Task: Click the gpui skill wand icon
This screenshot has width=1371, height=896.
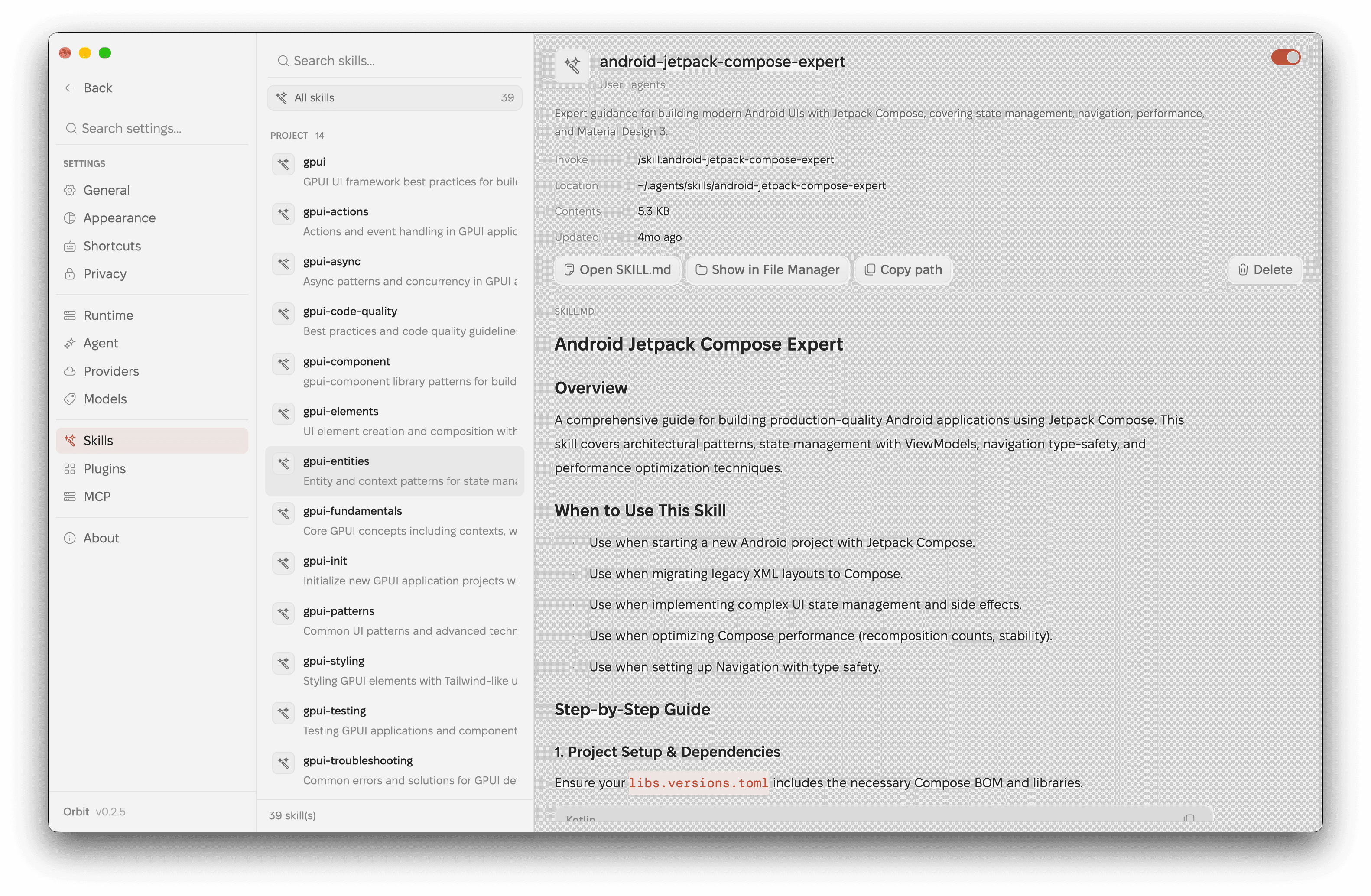Action: (x=283, y=164)
